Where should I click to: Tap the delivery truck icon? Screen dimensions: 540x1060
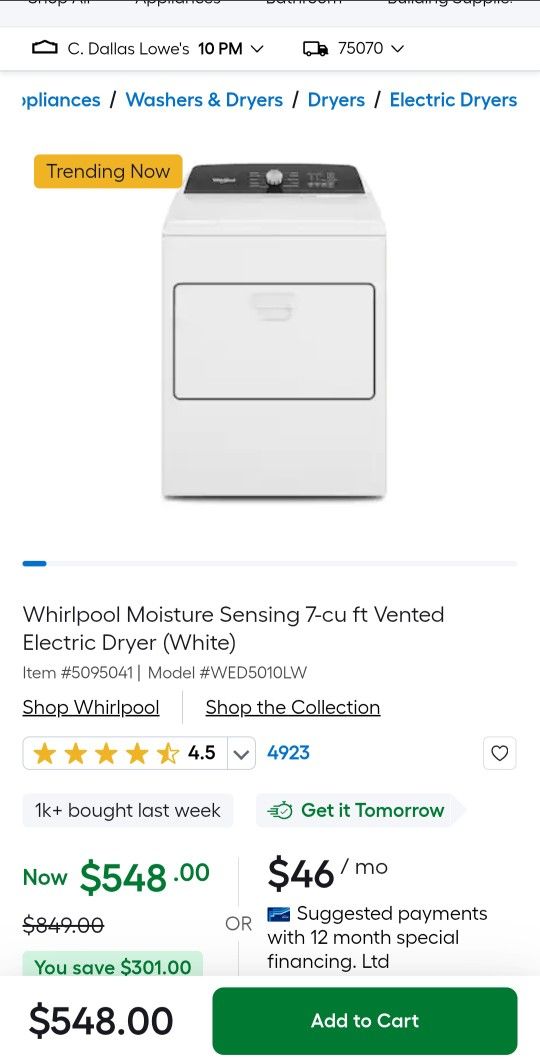[x=316, y=49]
